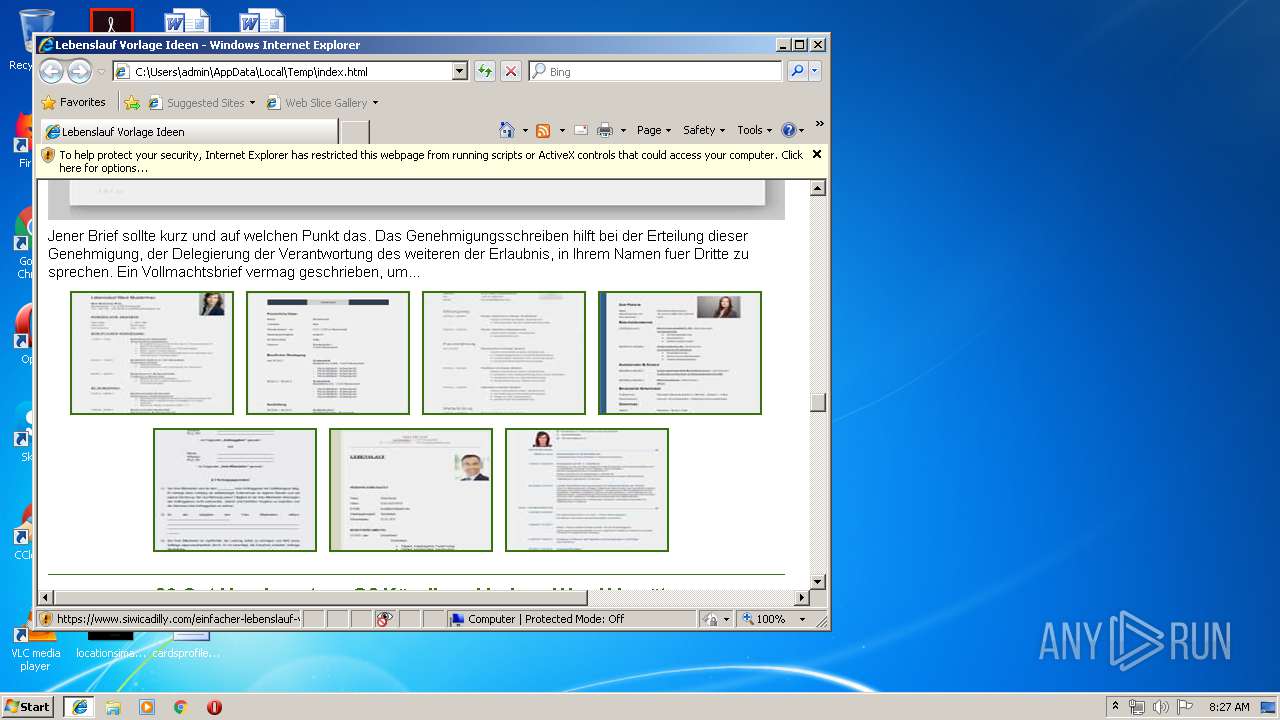Open the Windows Start button
Viewport: 1280px width, 720px height.
click(27, 706)
